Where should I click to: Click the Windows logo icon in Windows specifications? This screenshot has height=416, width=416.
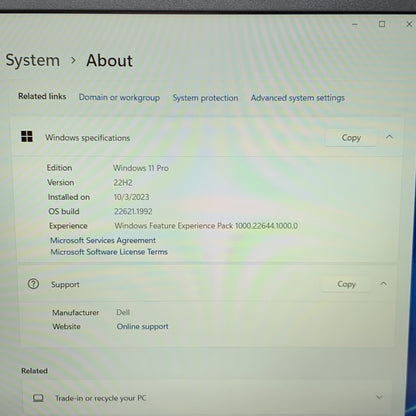point(27,136)
